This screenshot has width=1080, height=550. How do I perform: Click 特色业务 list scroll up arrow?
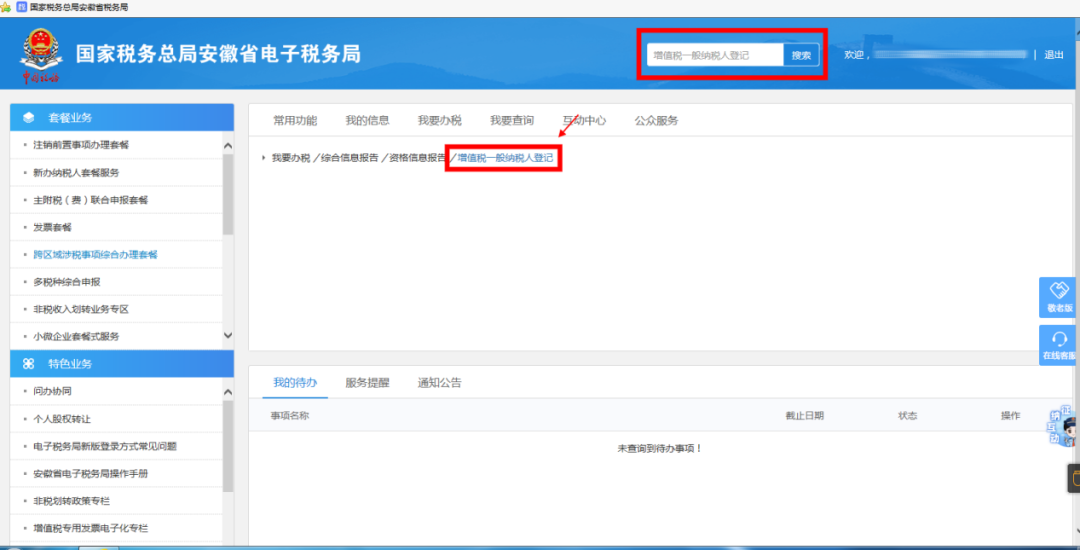[229, 392]
